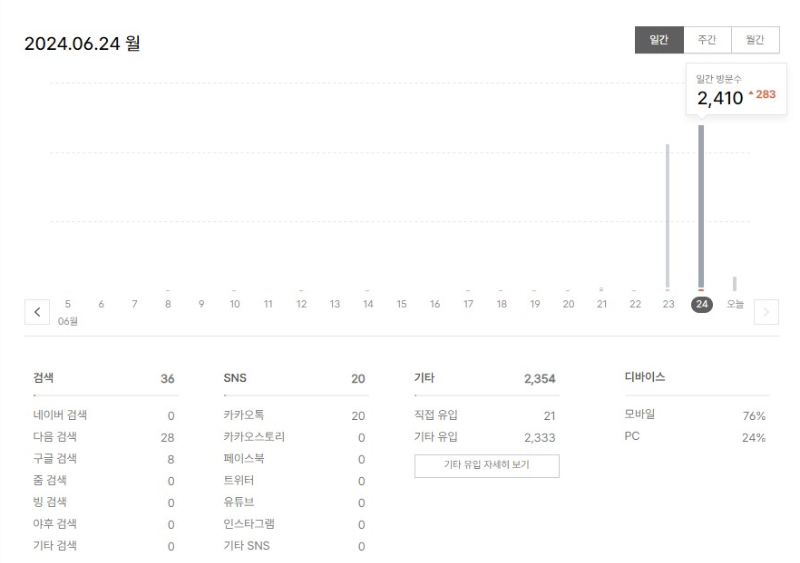
Task: Select date 10 on the timeline
Action: pyautogui.click(x=235, y=304)
